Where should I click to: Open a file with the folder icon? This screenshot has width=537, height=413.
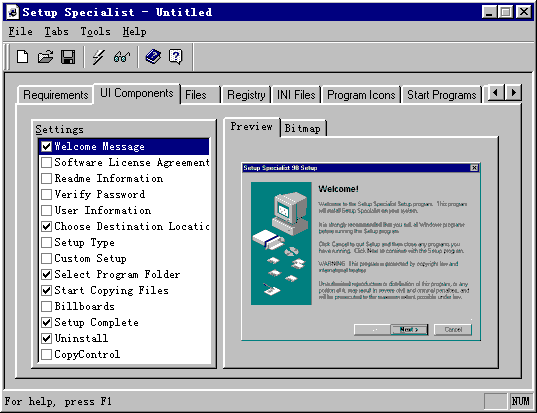(45, 57)
